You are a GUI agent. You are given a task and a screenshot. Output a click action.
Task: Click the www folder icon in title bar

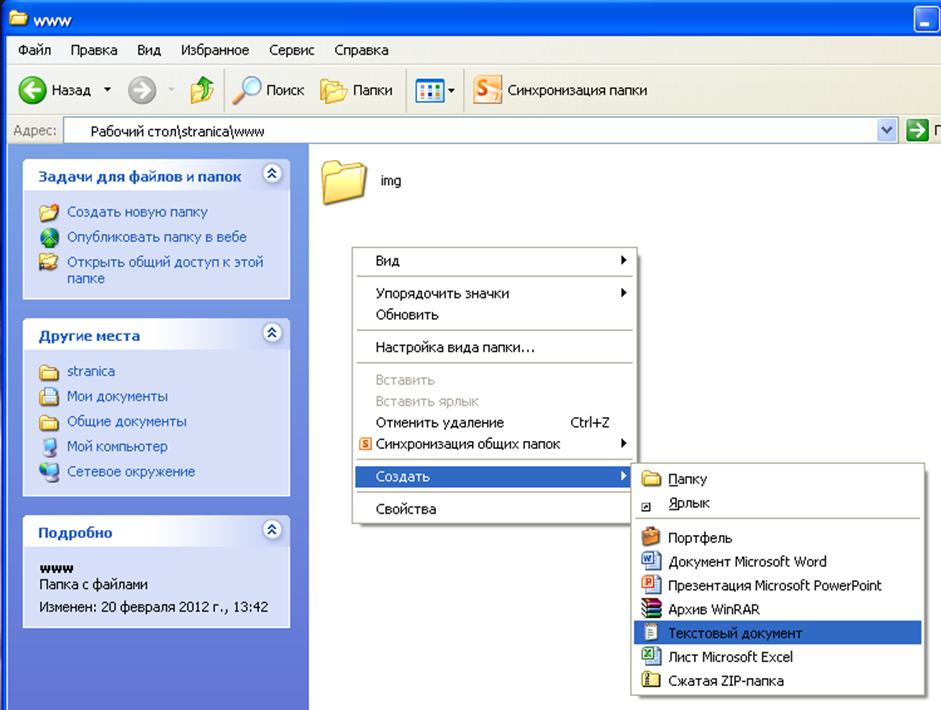point(18,19)
